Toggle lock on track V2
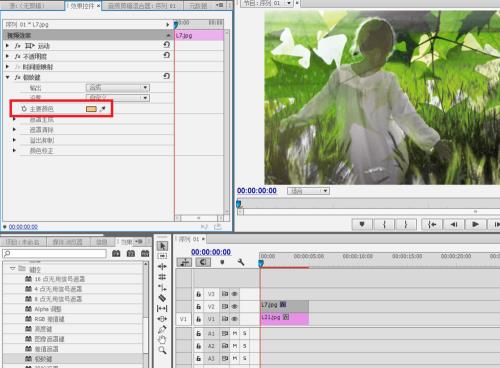 tap(199, 307)
